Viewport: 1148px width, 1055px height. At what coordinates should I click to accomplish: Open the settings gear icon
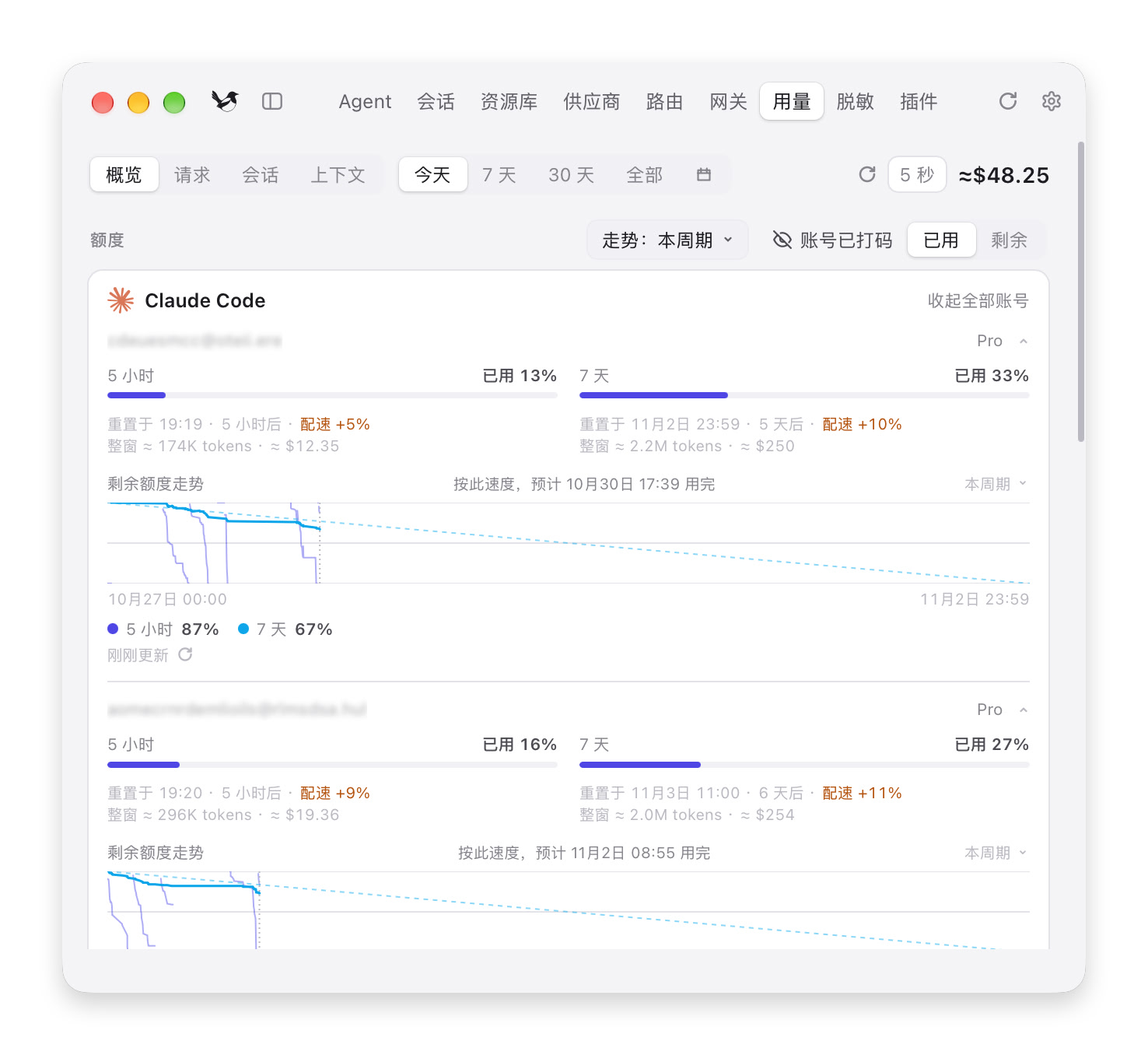coord(1052,101)
